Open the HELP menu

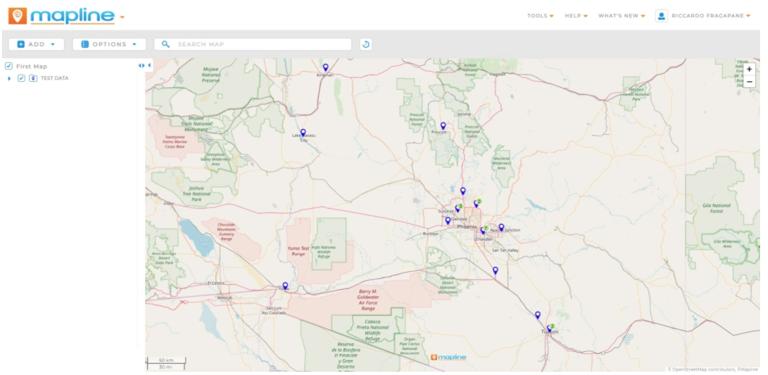576,16
